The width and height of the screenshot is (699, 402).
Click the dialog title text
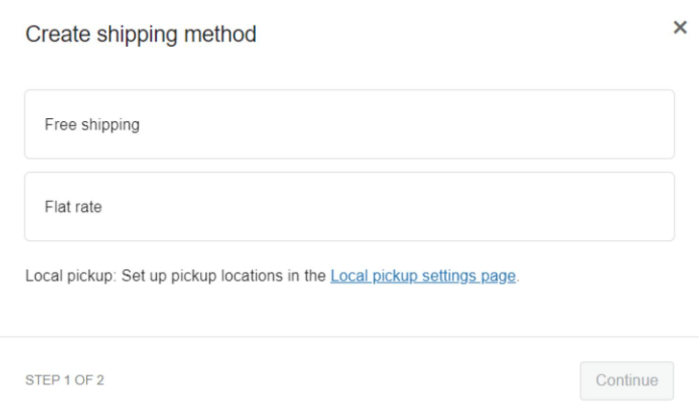coord(141,35)
